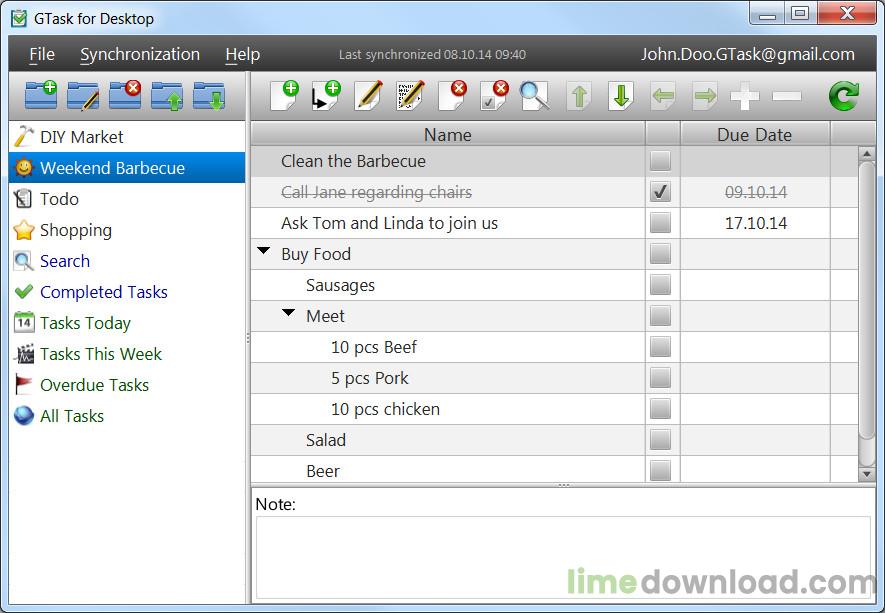885x613 pixels.
Task: Select the Clean the Barbecue task
Action: 554,161
